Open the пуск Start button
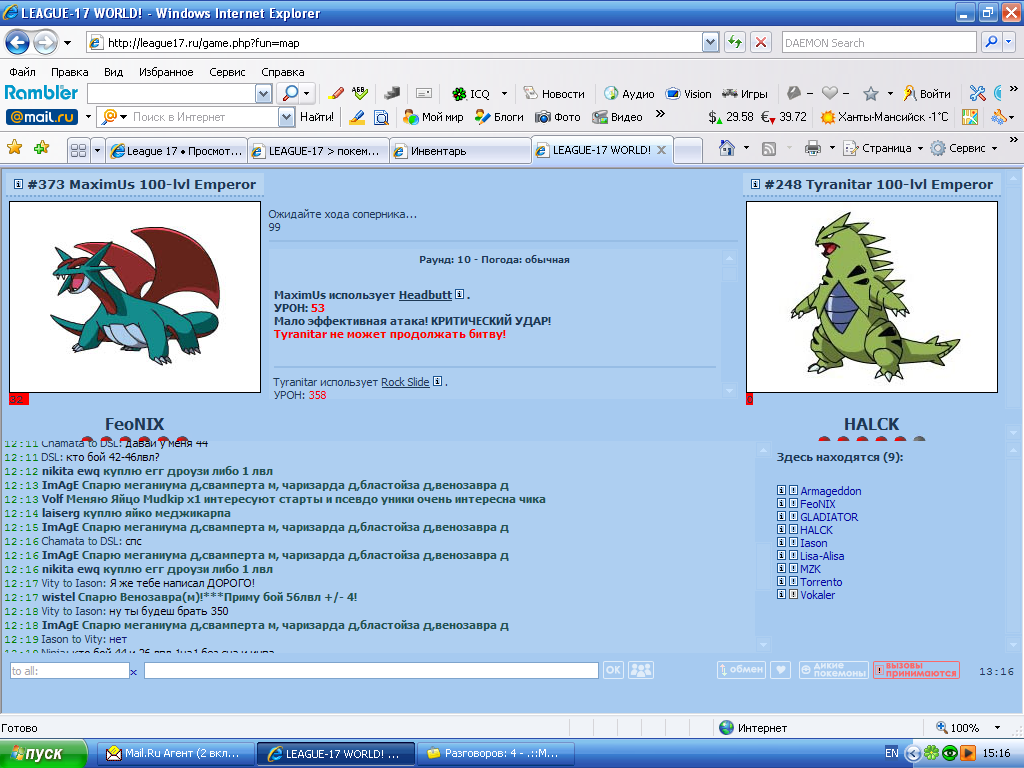Image resolution: width=1024 pixels, height=768 pixels. [43, 754]
